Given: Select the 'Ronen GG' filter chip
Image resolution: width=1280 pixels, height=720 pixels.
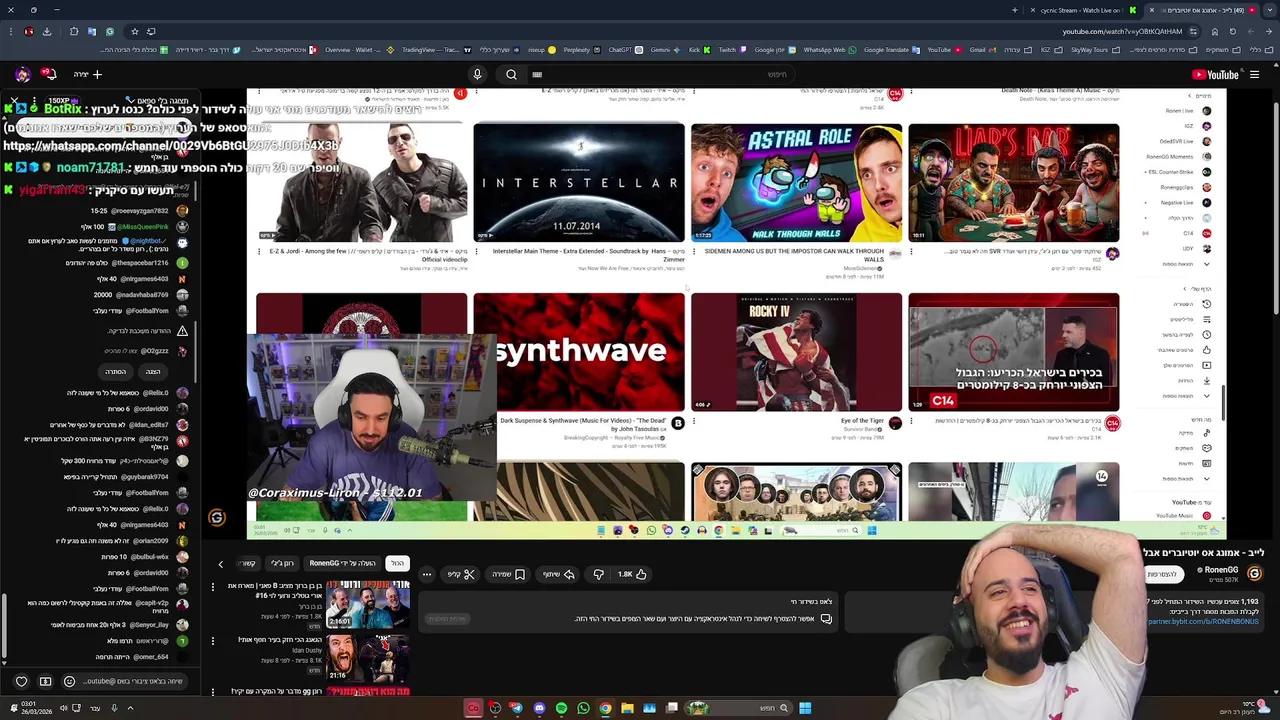Looking at the screenshot, I should pyautogui.click(x=282, y=563).
